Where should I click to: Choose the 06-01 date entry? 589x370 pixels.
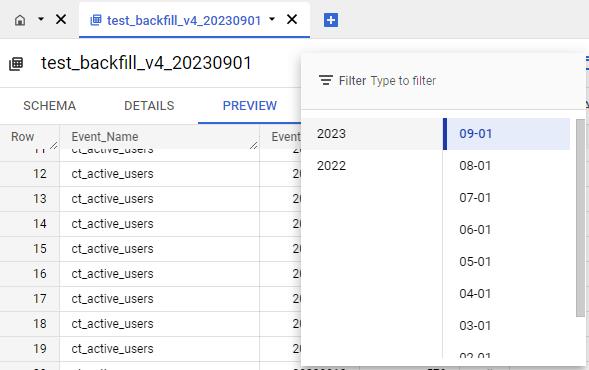click(x=507, y=230)
